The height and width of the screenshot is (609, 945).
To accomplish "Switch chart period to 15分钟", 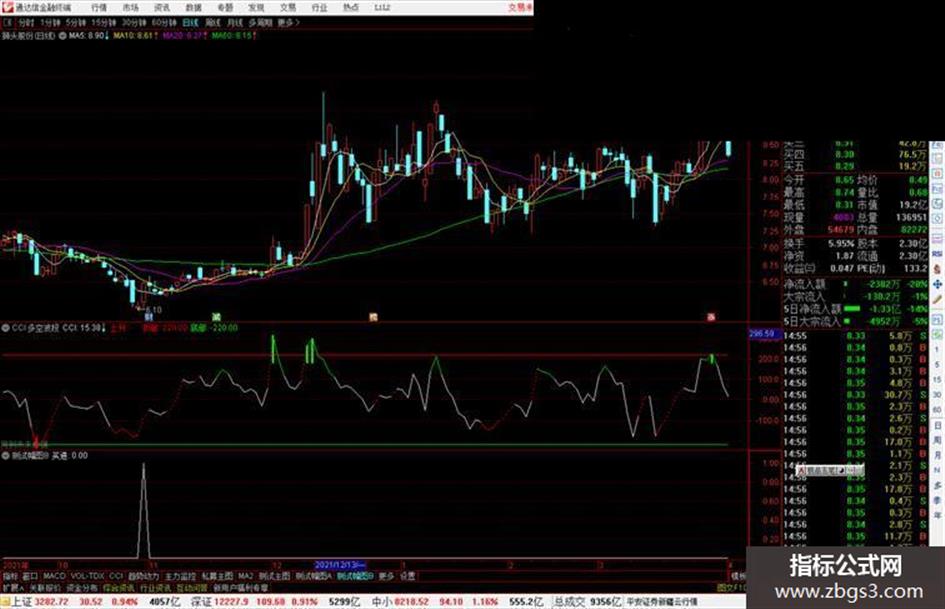I will pyautogui.click(x=104, y=22).
